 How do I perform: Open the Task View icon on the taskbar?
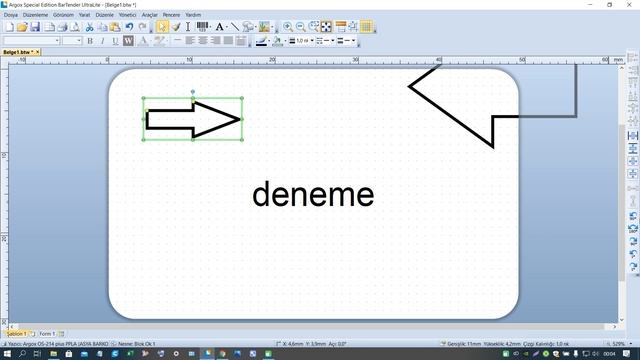coord(37,353)
